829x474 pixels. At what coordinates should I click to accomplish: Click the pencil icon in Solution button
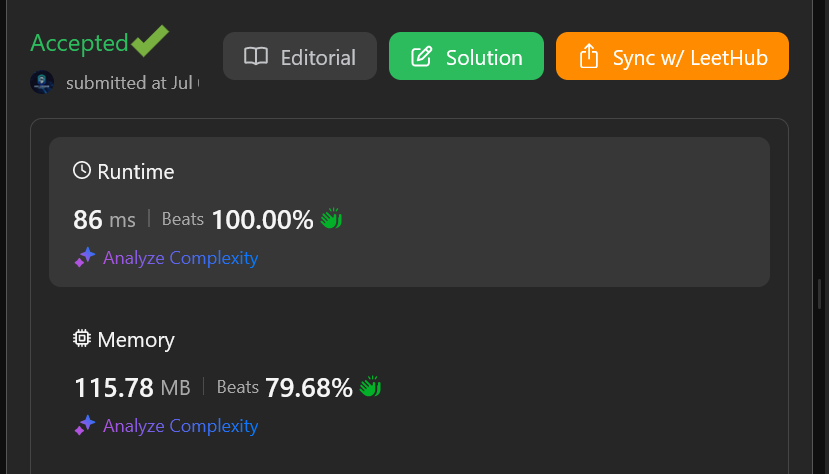422,57
